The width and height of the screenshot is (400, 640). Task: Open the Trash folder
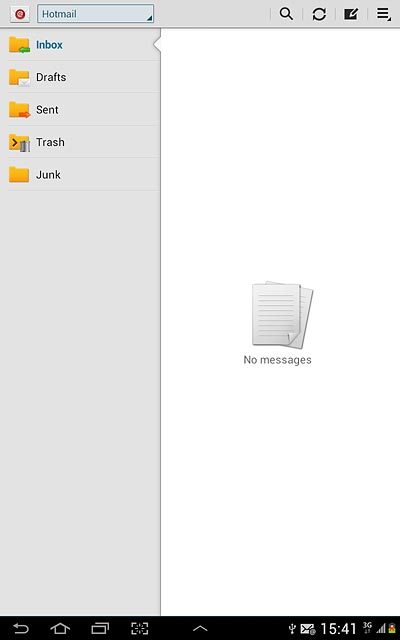80,142
